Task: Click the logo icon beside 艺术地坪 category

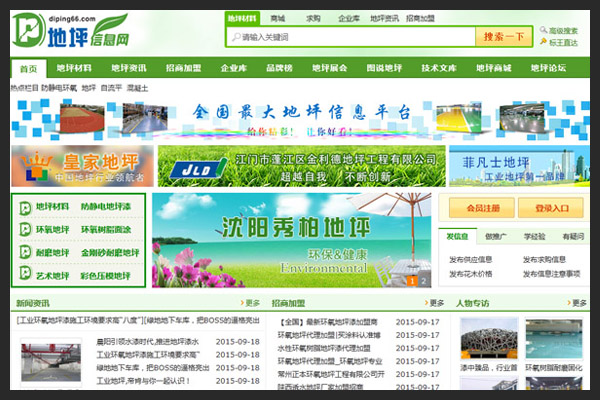Action: (x=25, y=273)
